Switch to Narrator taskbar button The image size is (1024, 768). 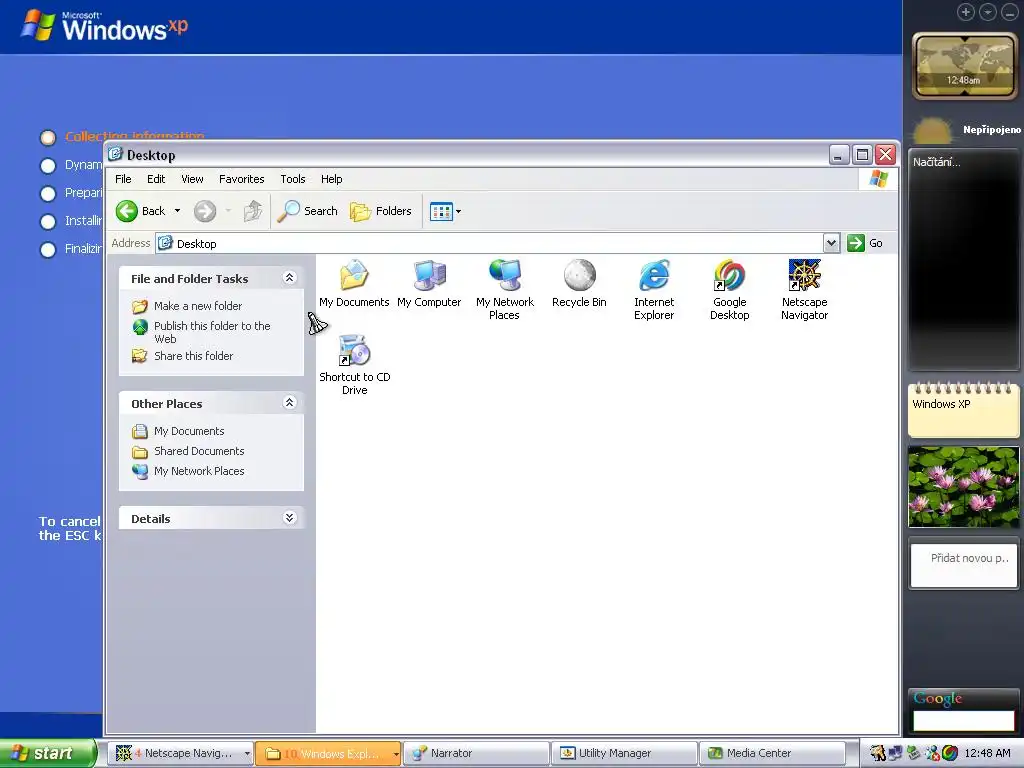[476, 754]
